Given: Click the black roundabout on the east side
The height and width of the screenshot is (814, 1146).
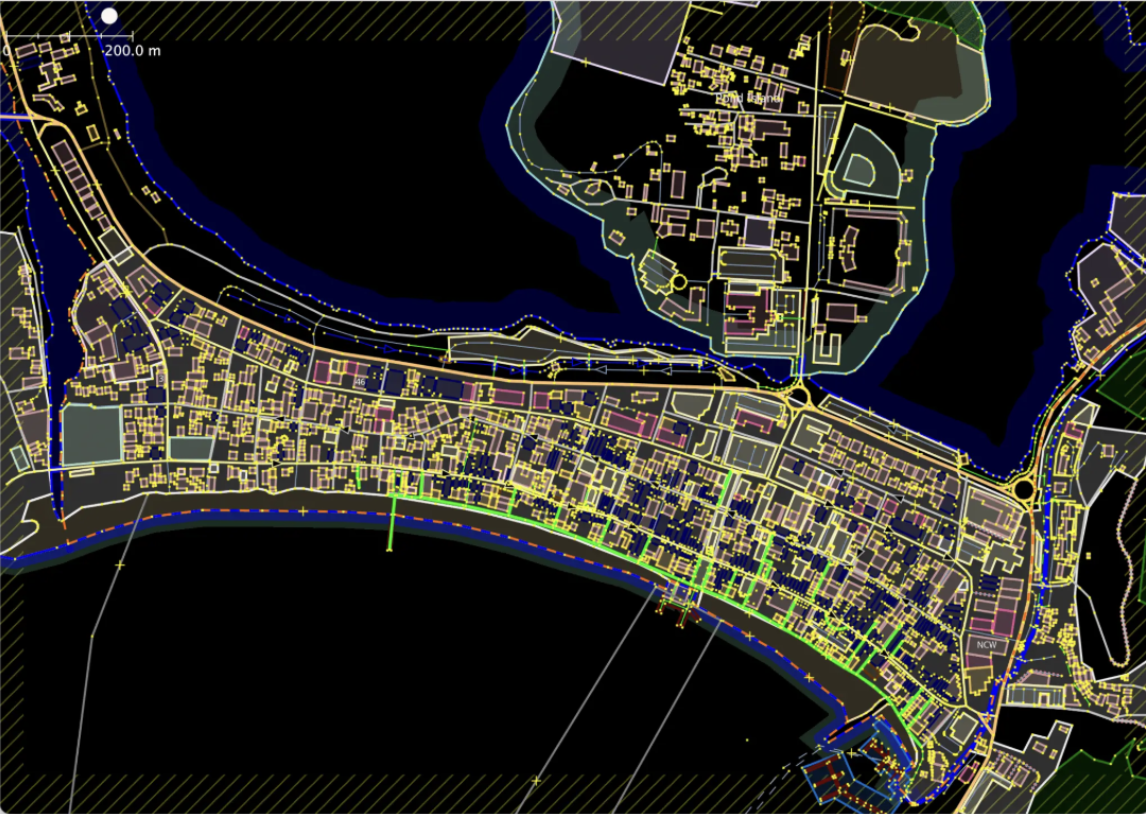Looking at the screenshot, I should point(1023,491).
